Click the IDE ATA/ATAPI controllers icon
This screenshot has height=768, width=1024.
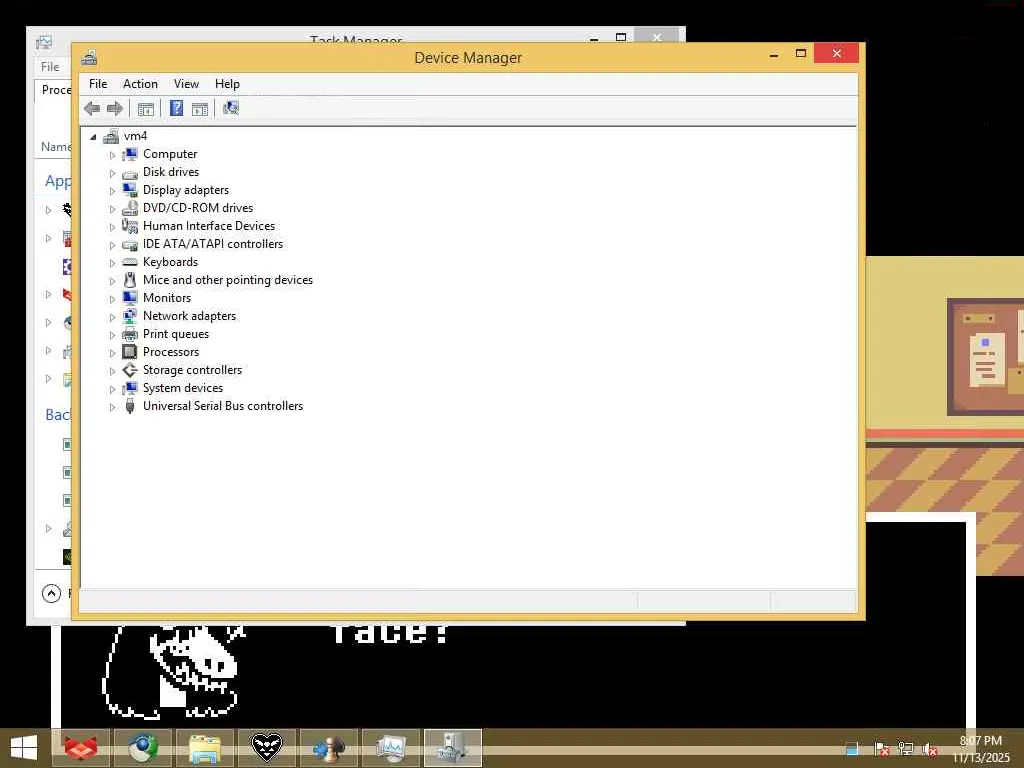click(x=130, y=245)
